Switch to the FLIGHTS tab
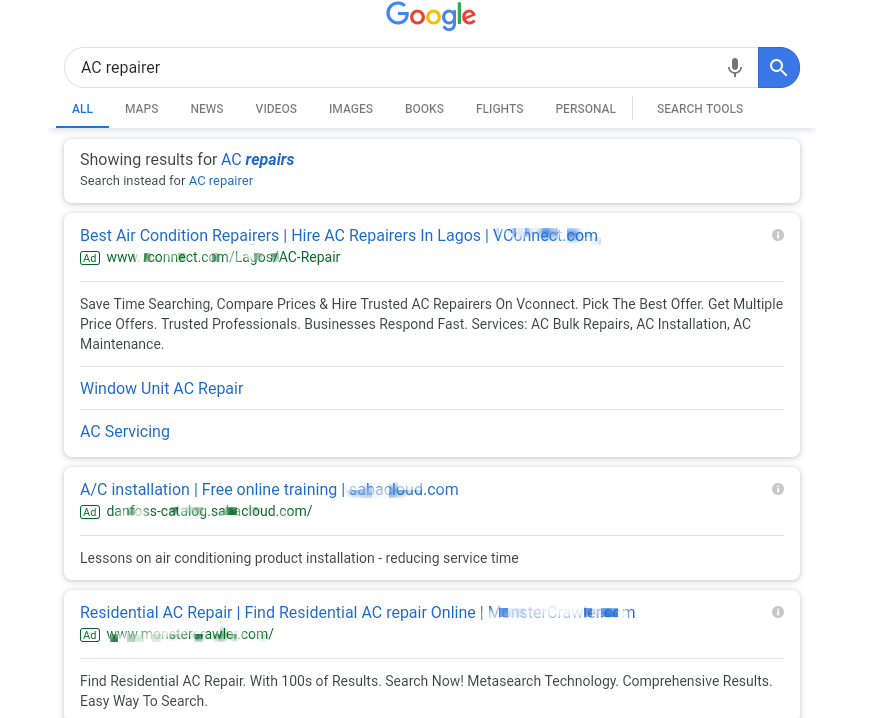 pos(499,109)
